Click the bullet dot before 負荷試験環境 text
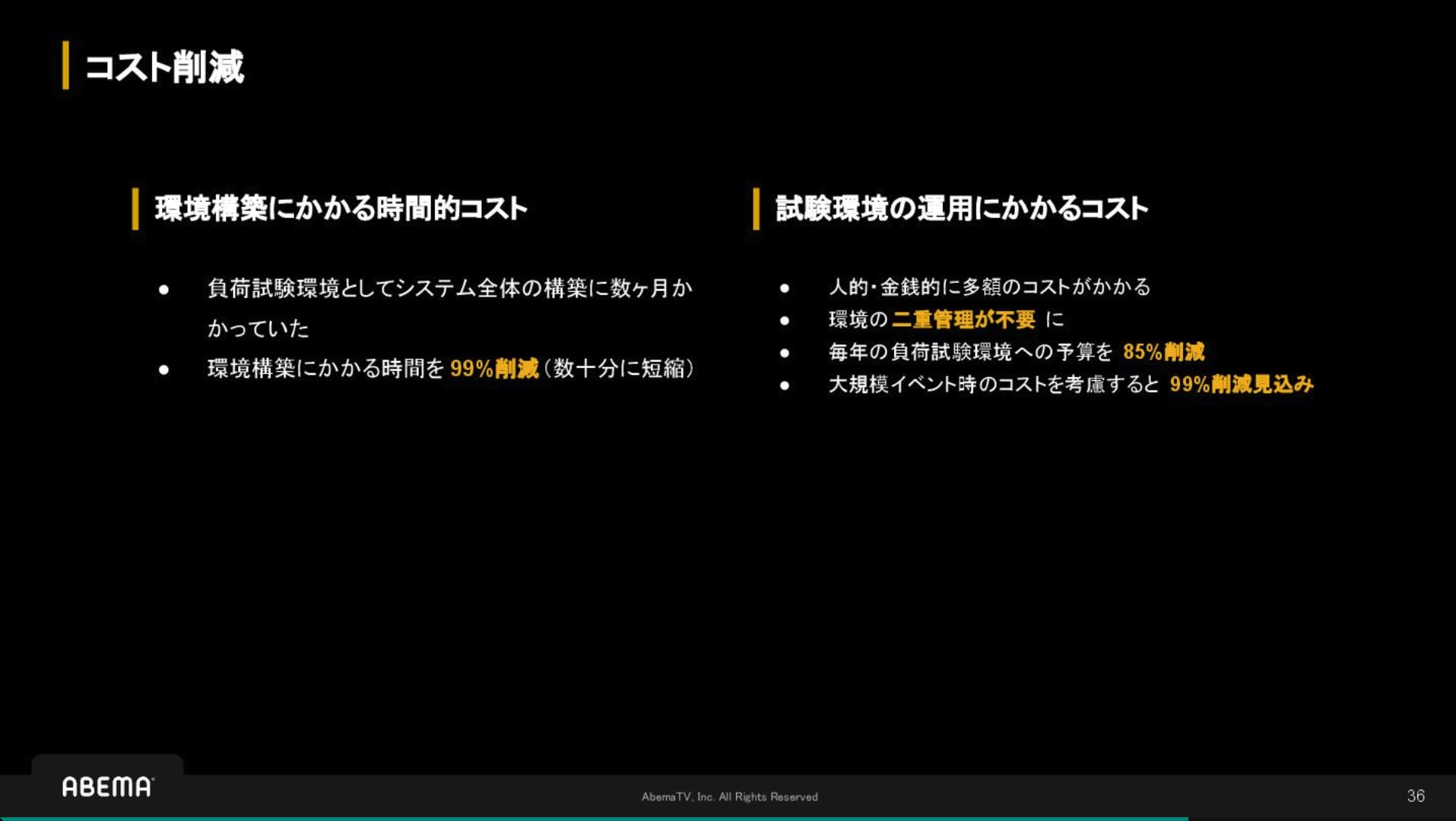This screenshot has height=821, width=1456. 162,290
